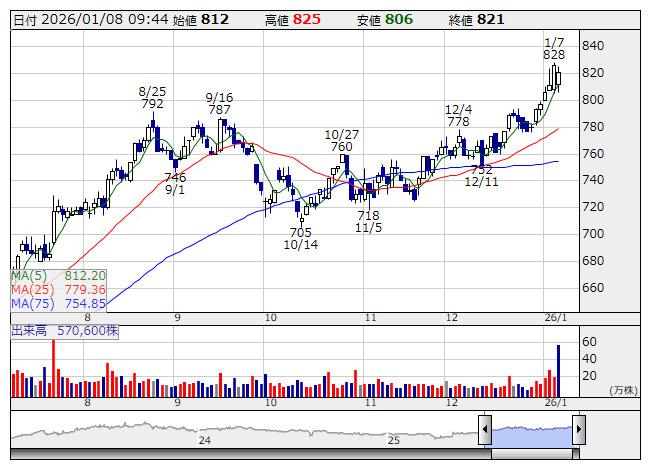The height and width of the screenshot is (470, 653).
Task: Click the 705 10/14 low annotation
Action: tap(301, 239)
